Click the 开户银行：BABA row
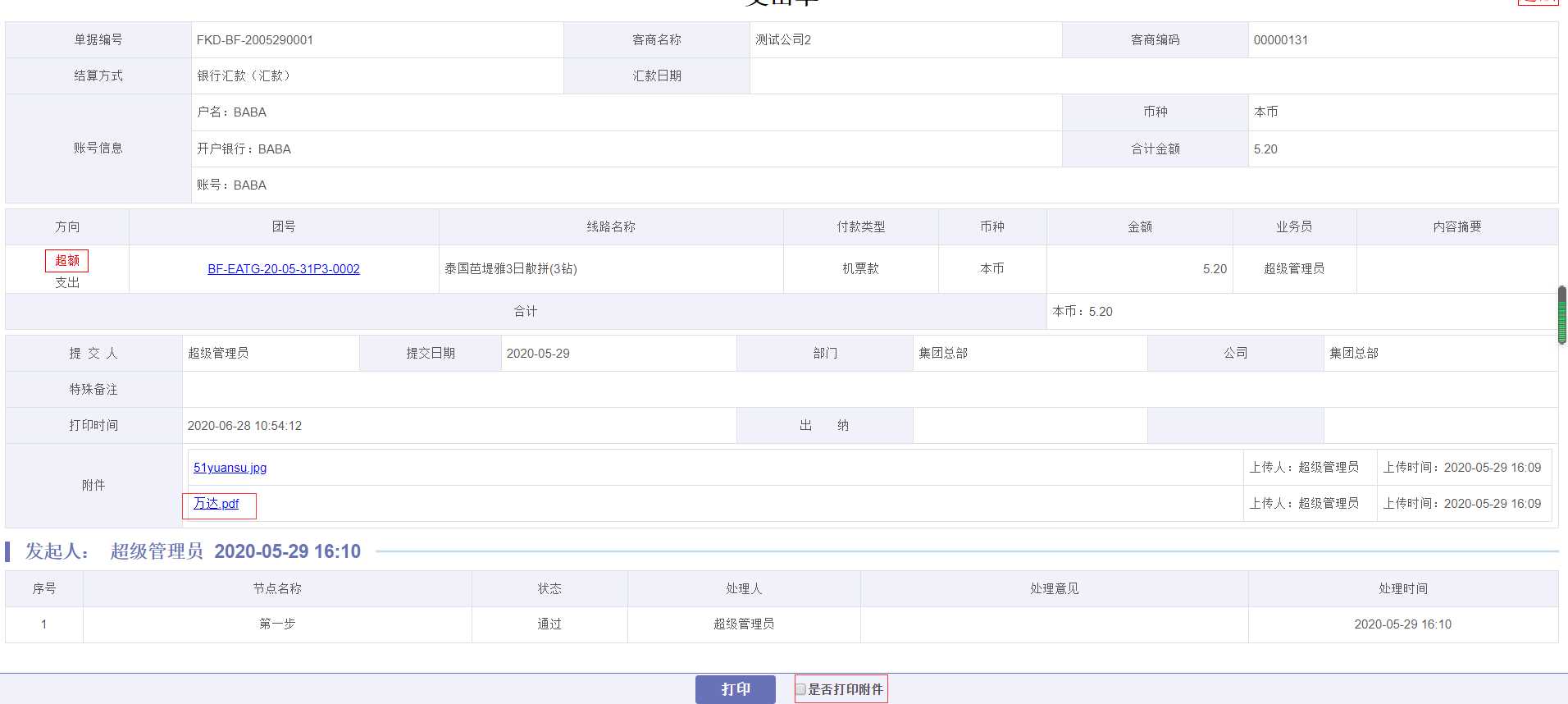 coord(627,149)
